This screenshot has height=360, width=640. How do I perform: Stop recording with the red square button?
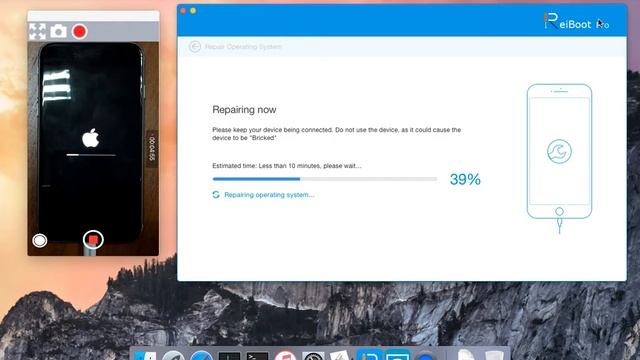tap(93, 240)
